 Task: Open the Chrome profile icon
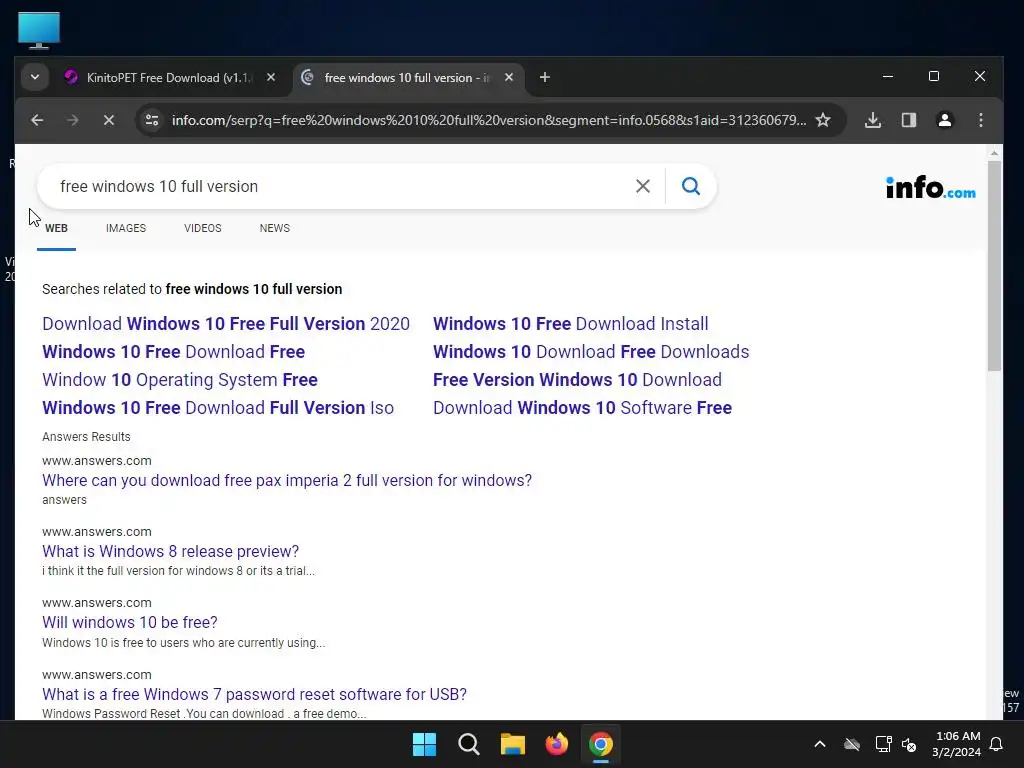(944, 120)
